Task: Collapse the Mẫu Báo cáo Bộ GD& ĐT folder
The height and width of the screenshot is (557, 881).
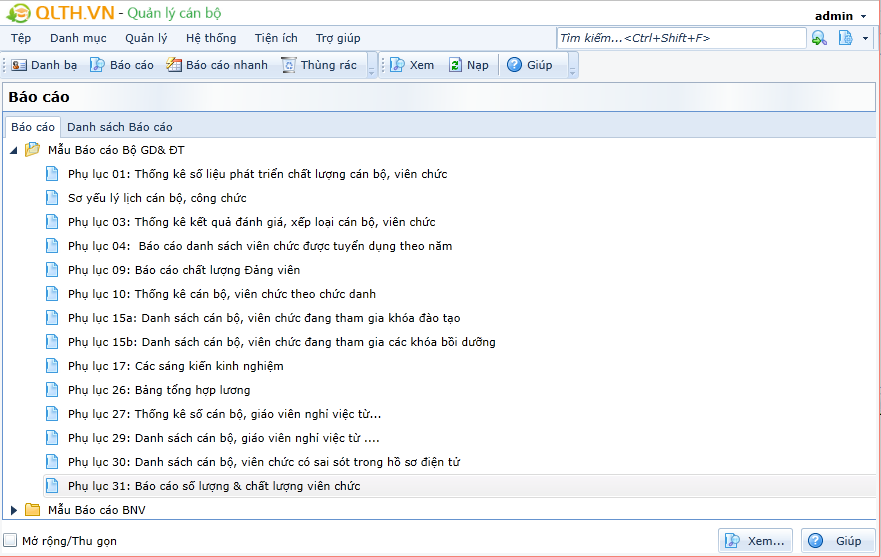Action: pos(14,150)
